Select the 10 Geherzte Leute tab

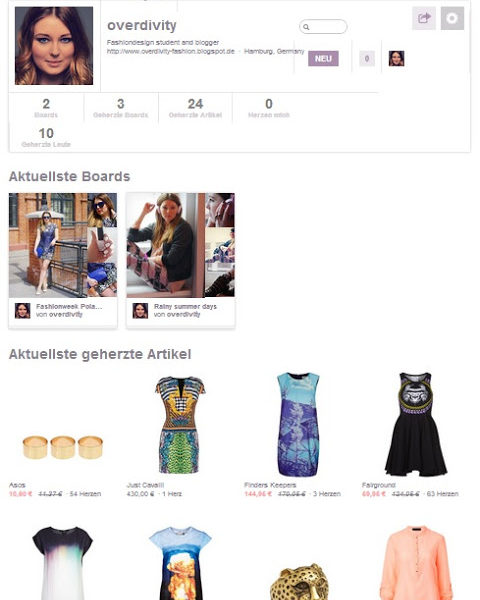[x=46, y=138]
